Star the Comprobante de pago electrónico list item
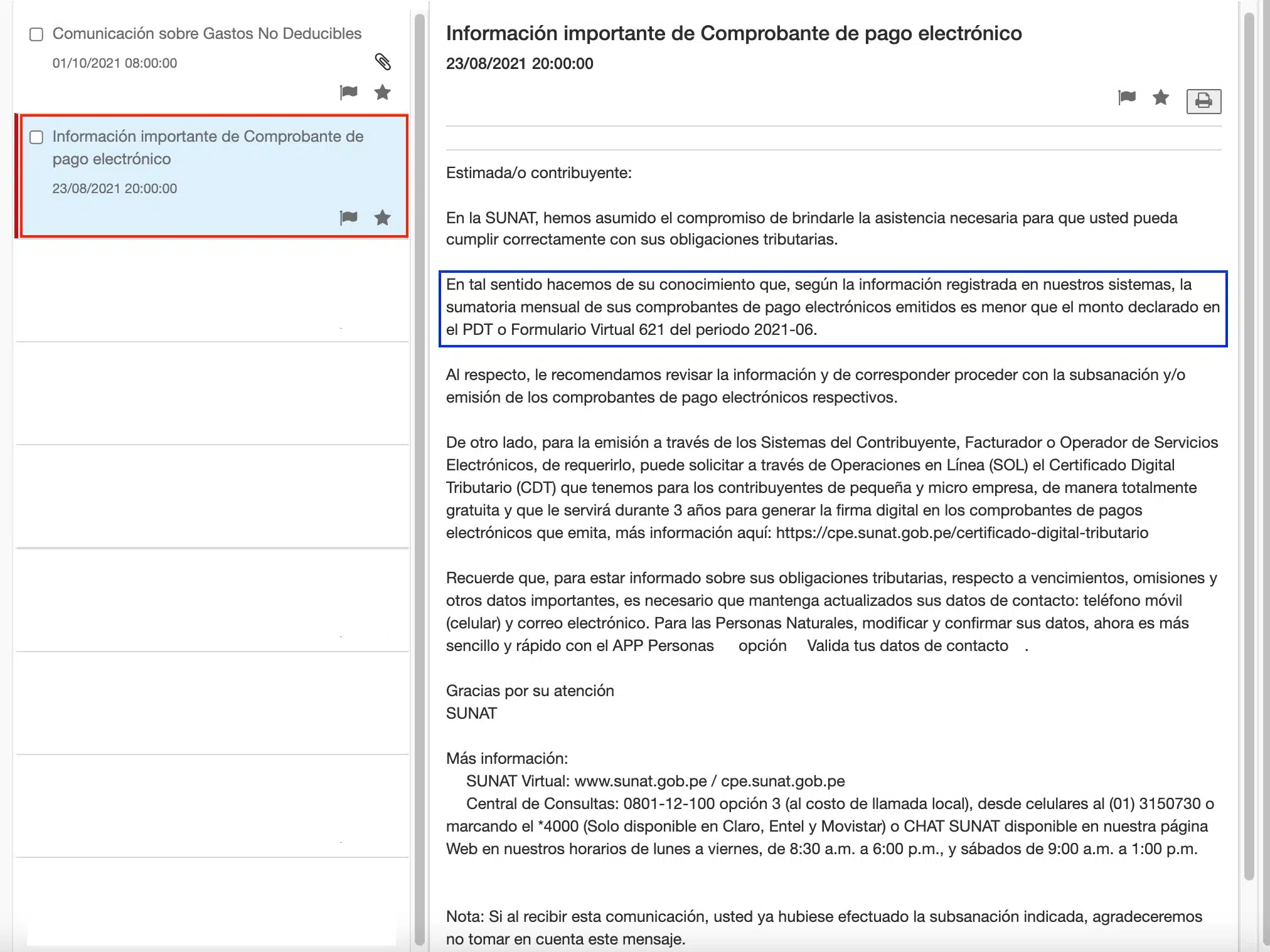The image size is (1270, 952). click(382, 218)
